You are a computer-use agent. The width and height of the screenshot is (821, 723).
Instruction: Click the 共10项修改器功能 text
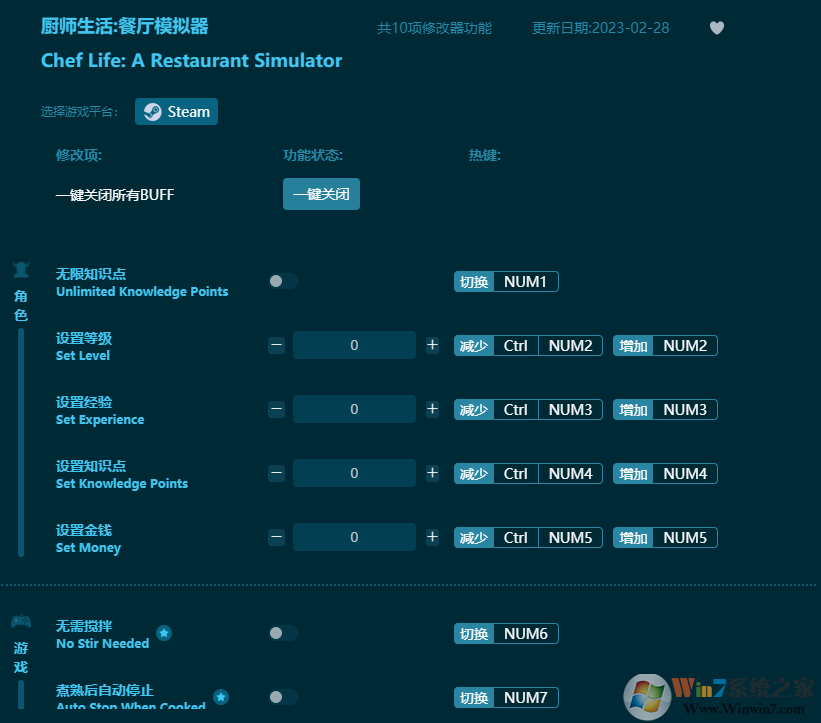(x=435, y=28)
